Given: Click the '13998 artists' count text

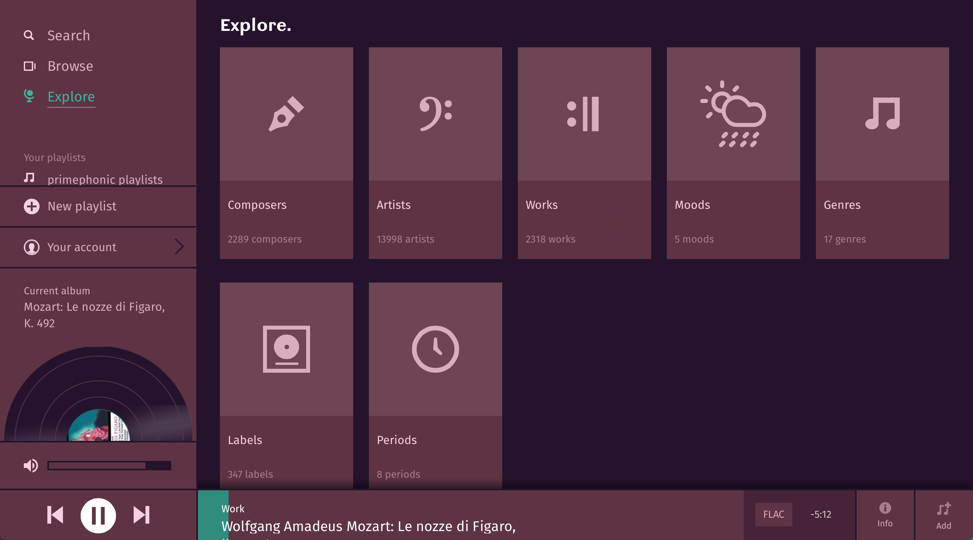Looking at the screenshot, I should (405, 239).
